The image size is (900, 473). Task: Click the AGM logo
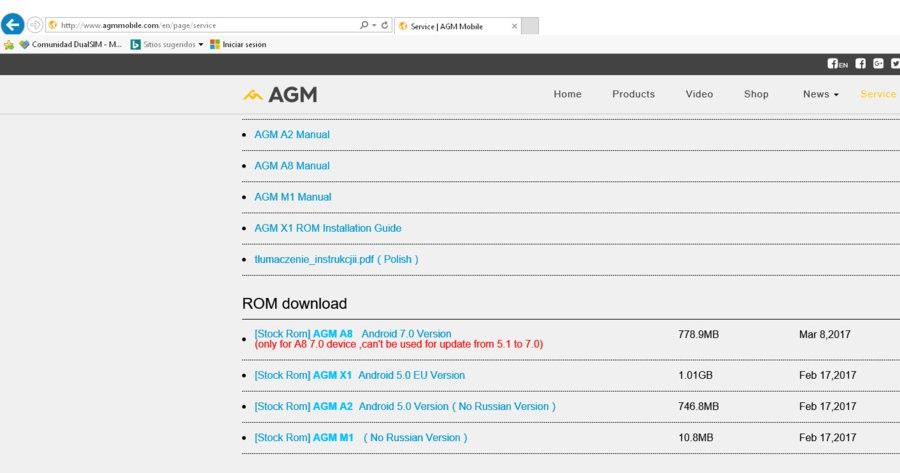280,95
